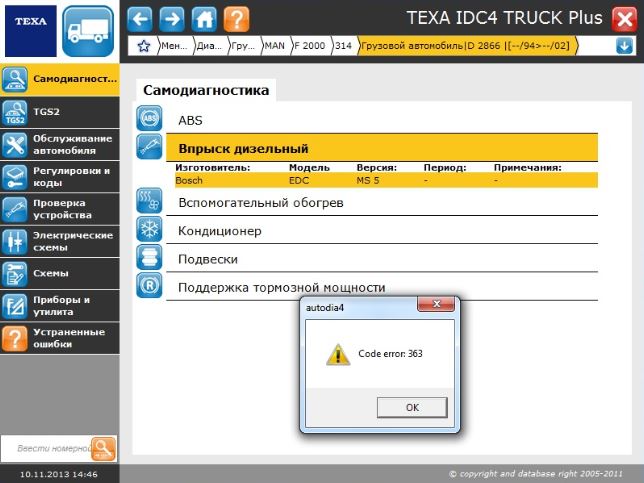Select the Кондиционер row
644x483 pixels.
382,231
